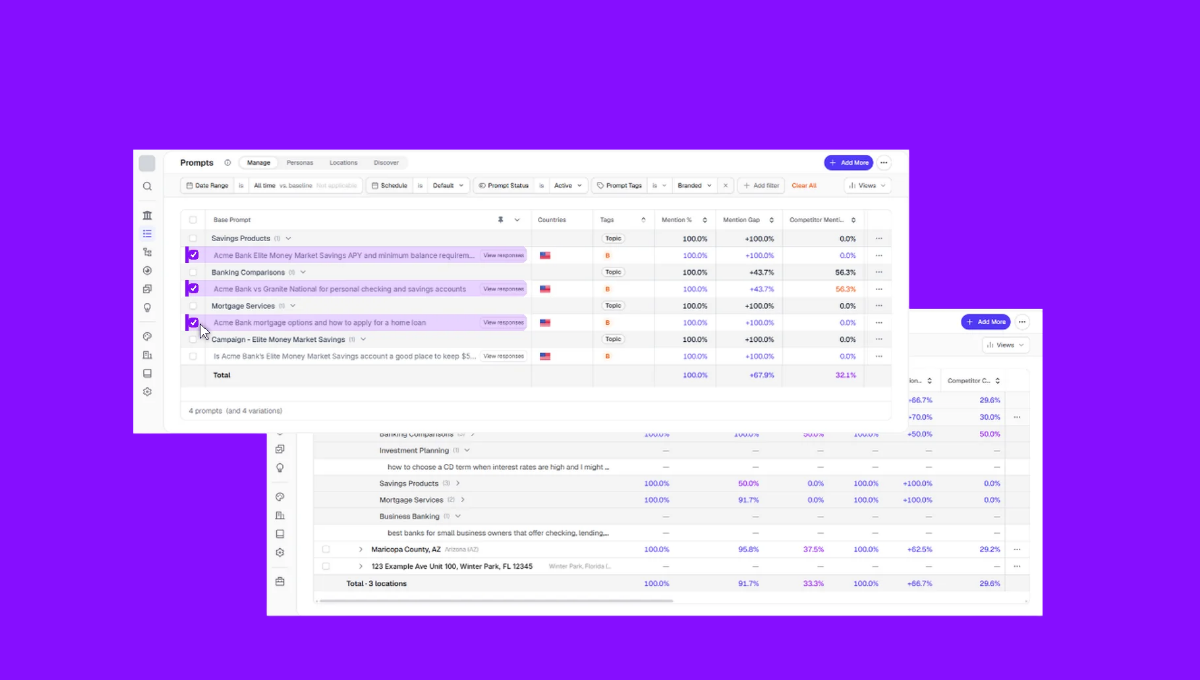1200x680 pixels.
Task: Remove the Prompt Tags filter with X
Action: coord(726,186)
